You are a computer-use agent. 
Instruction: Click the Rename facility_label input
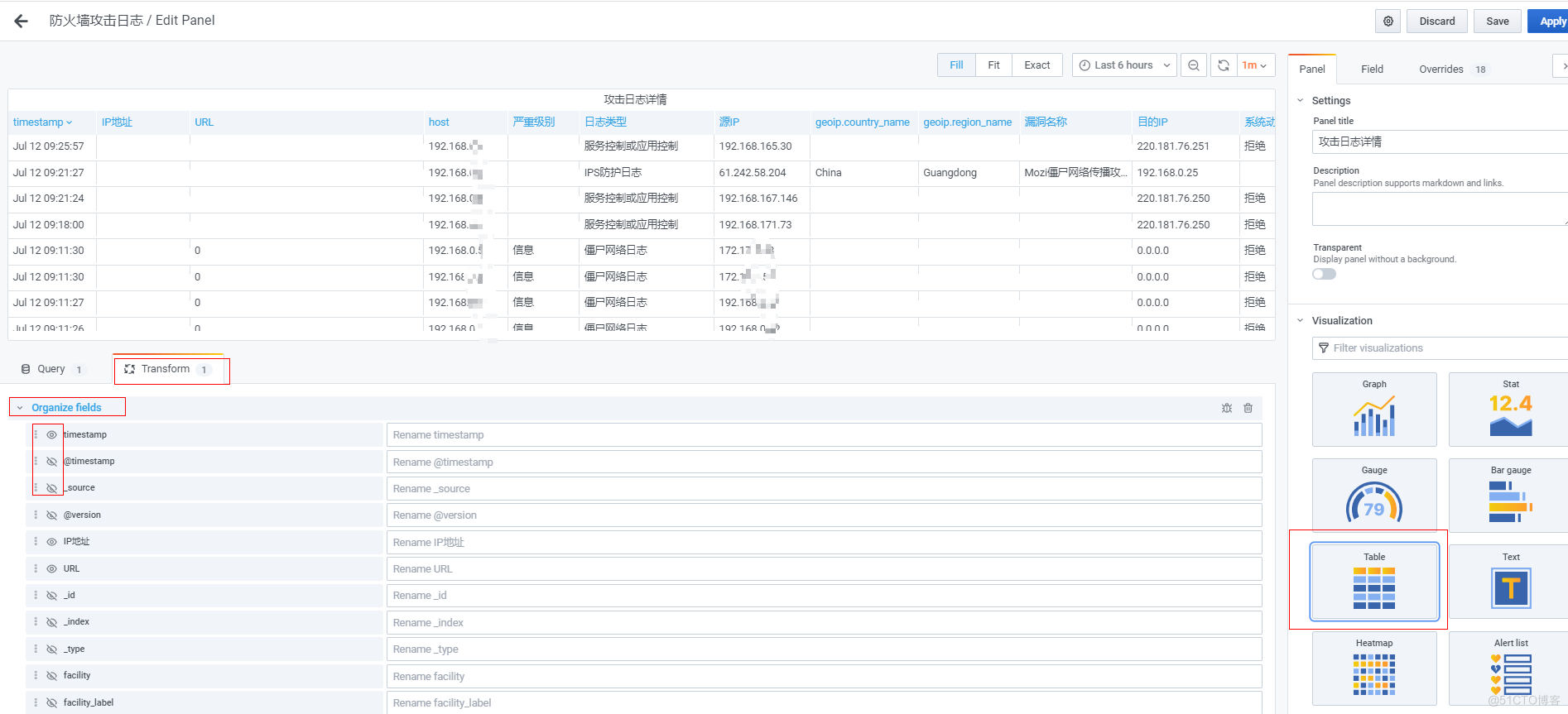point(824,702)
